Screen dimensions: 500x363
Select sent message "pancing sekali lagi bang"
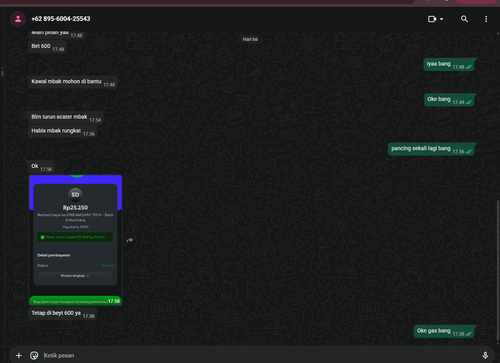tap(432, 149)
